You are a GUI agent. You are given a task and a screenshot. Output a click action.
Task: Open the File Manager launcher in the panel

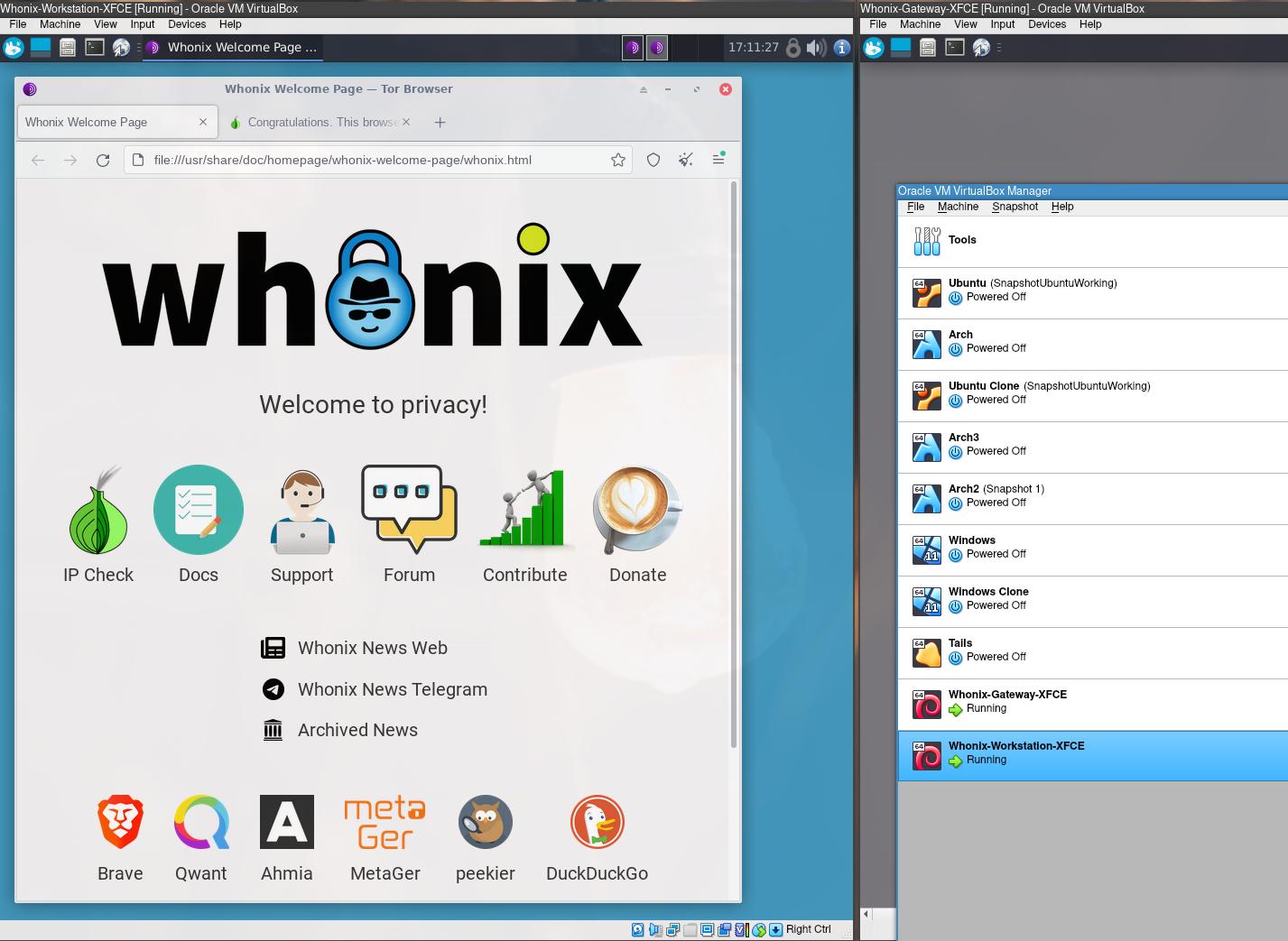(68, 47)
